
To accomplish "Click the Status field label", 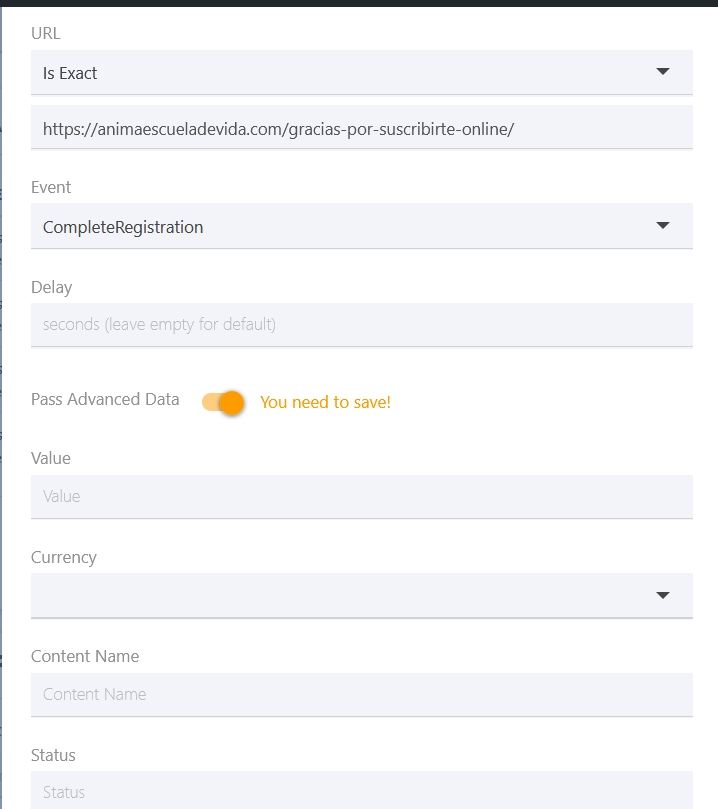I will (53, 755).
